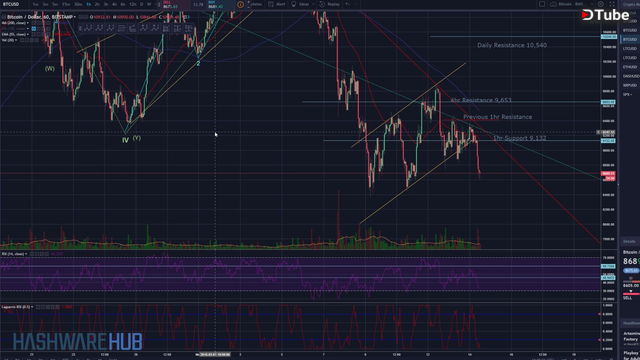Click the Headlines section header
Image resolution: width=640 pixels, height=360 pixels.
tap(631, 323)
